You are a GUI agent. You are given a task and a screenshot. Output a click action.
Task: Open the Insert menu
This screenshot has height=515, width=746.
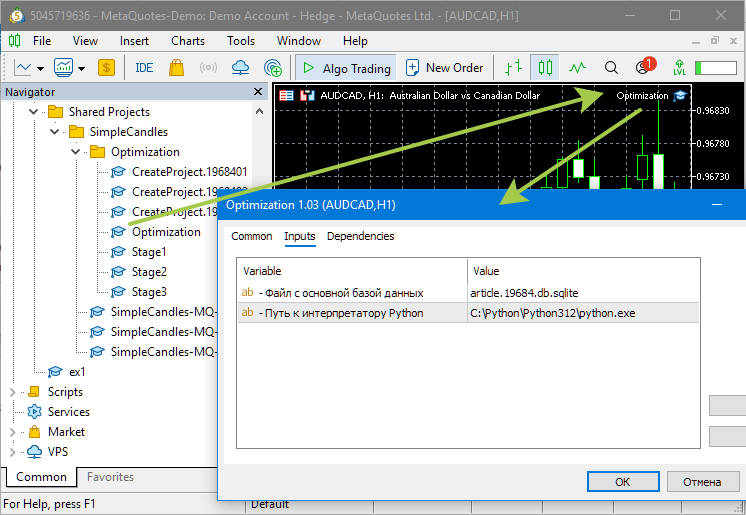pos(134,41)
